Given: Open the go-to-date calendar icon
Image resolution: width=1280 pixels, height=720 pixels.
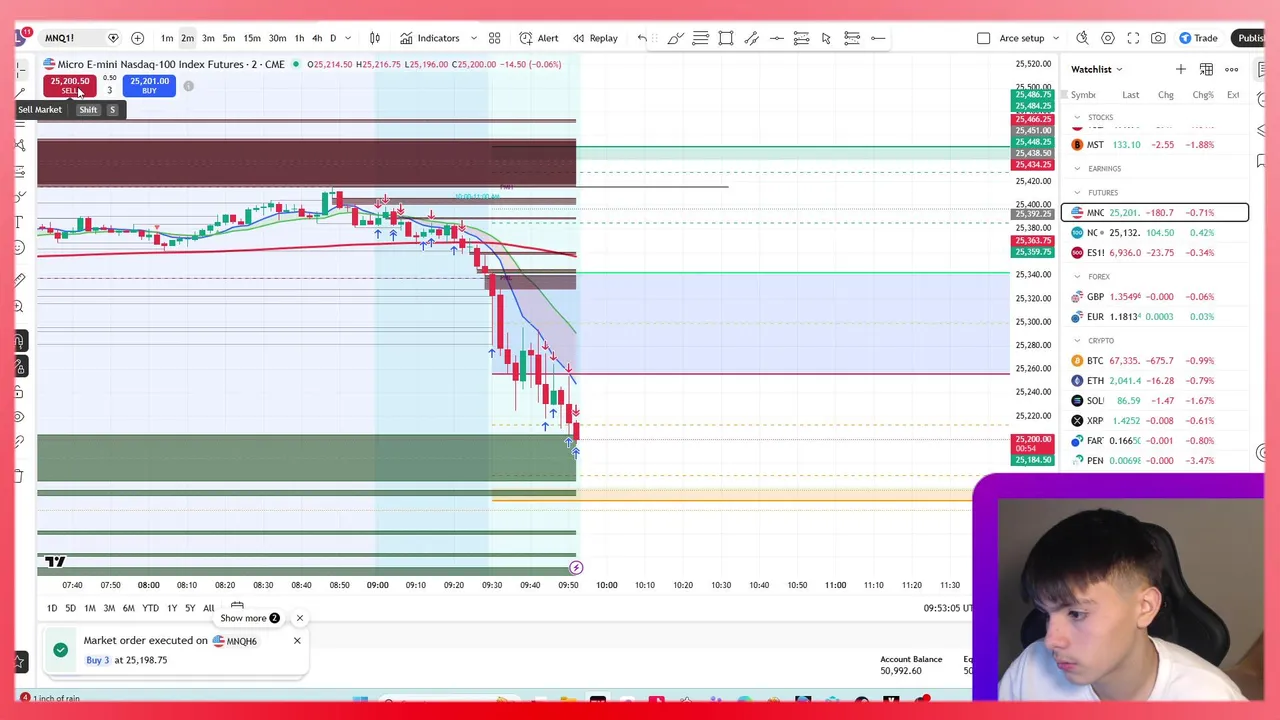Looking at the screenshot, I should point(237,607).
